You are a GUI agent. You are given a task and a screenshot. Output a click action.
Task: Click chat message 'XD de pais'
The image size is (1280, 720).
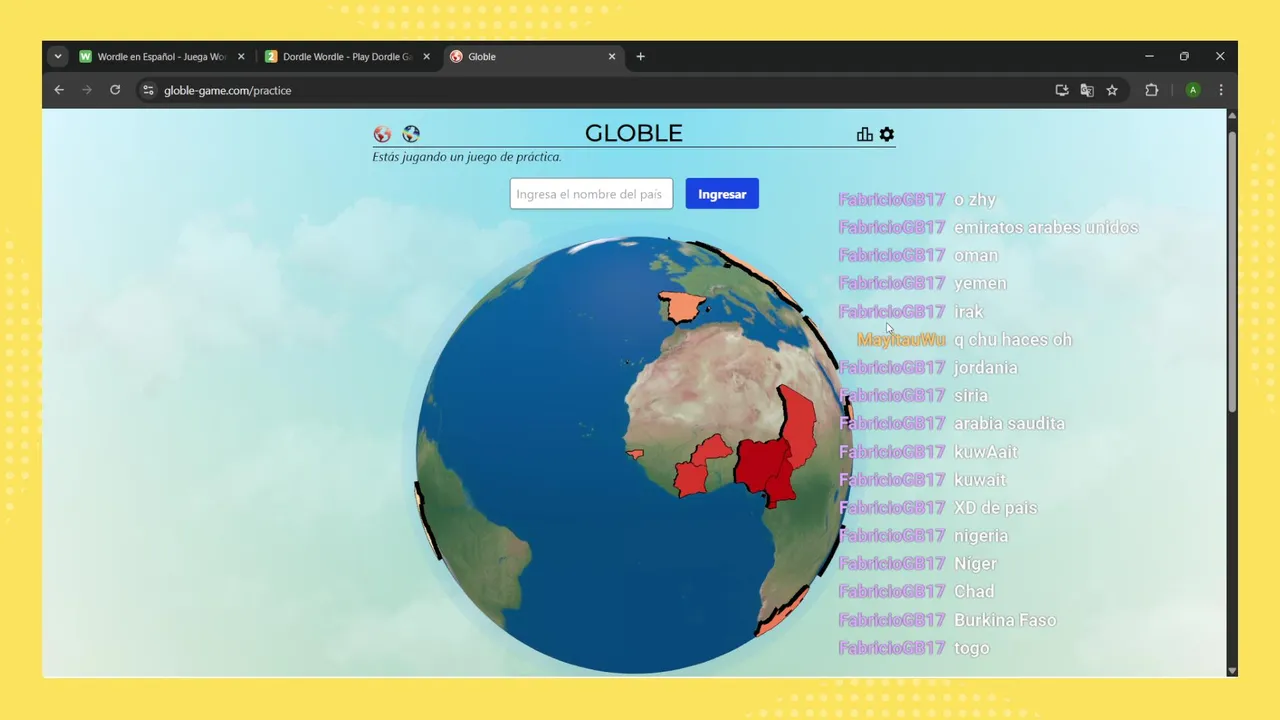(x=995, y=507)
